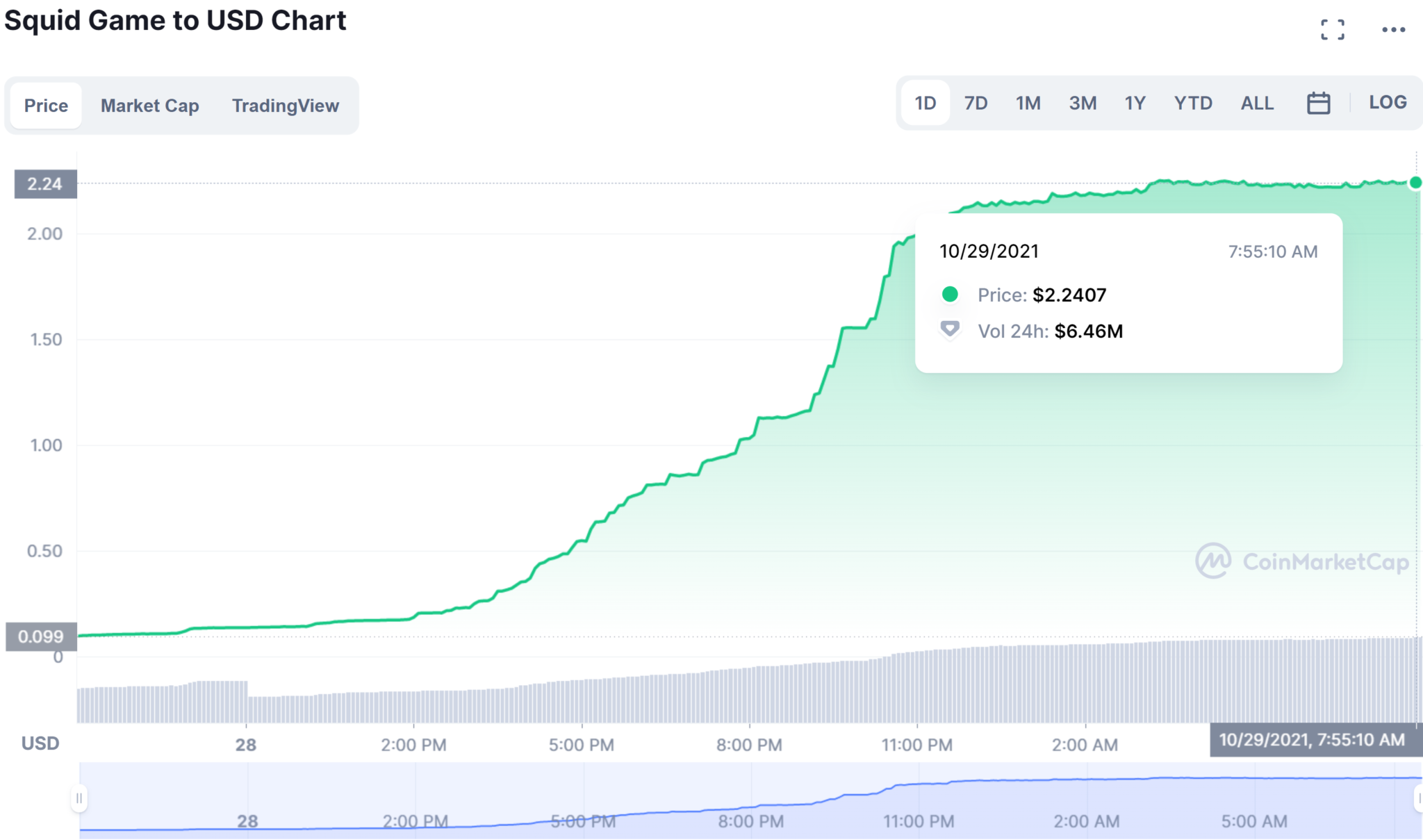The width and height of the screenshot is (1423, 840).
Task: Select the 1D time range
Action: pyautogui.click(x=925, y=104)
